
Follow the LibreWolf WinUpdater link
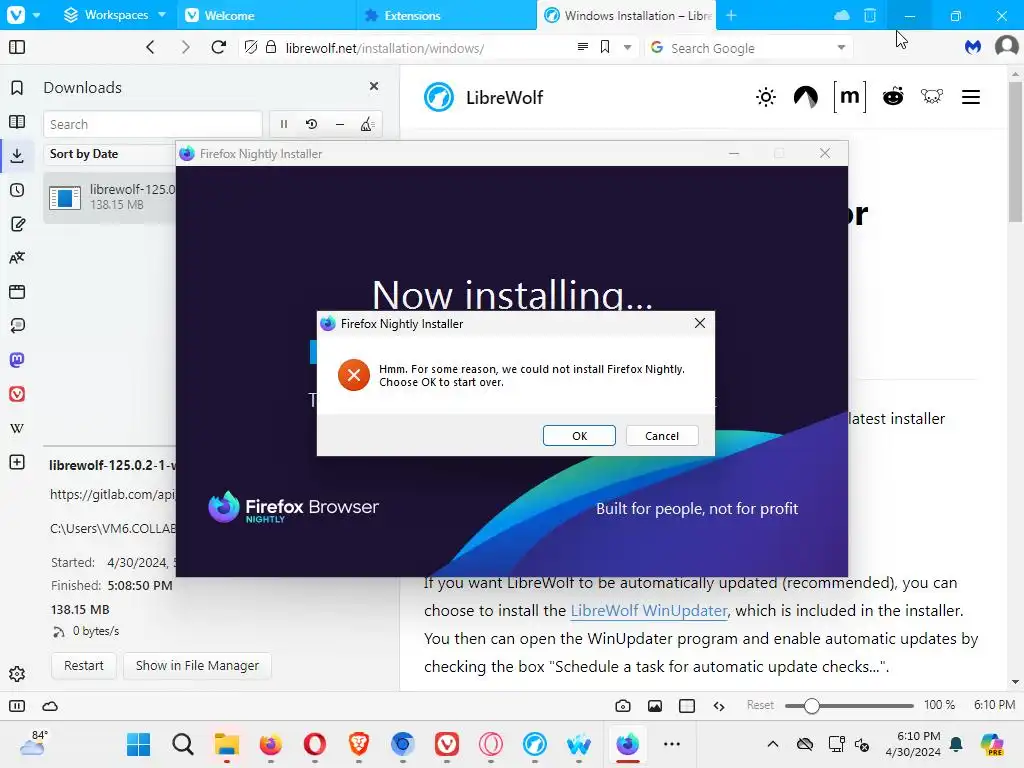pyautogui.click(x=648, y=611)
